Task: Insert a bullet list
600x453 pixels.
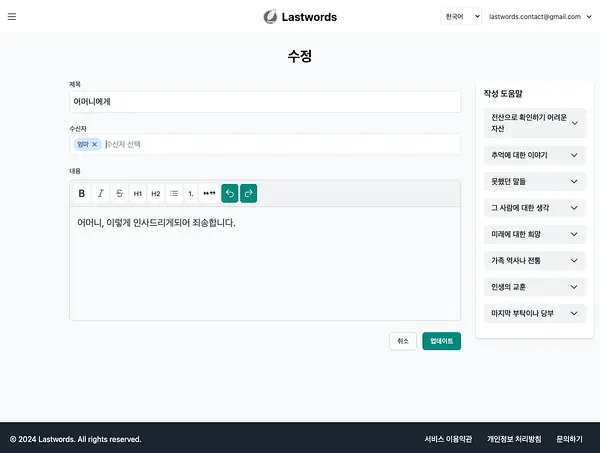Action: pyautogui.click(x=174, y=194)
